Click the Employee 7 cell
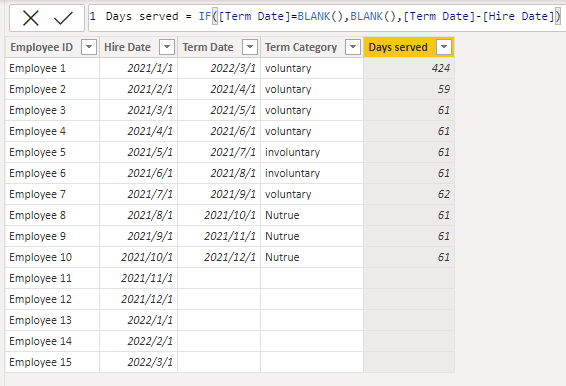The width and height of the screenshot is (566, 386). point(52,194)
